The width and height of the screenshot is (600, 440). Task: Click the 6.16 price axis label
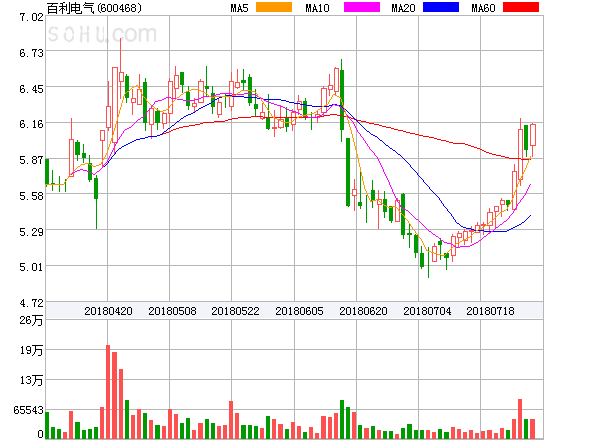pyautogui.click(x=31, y=124)
